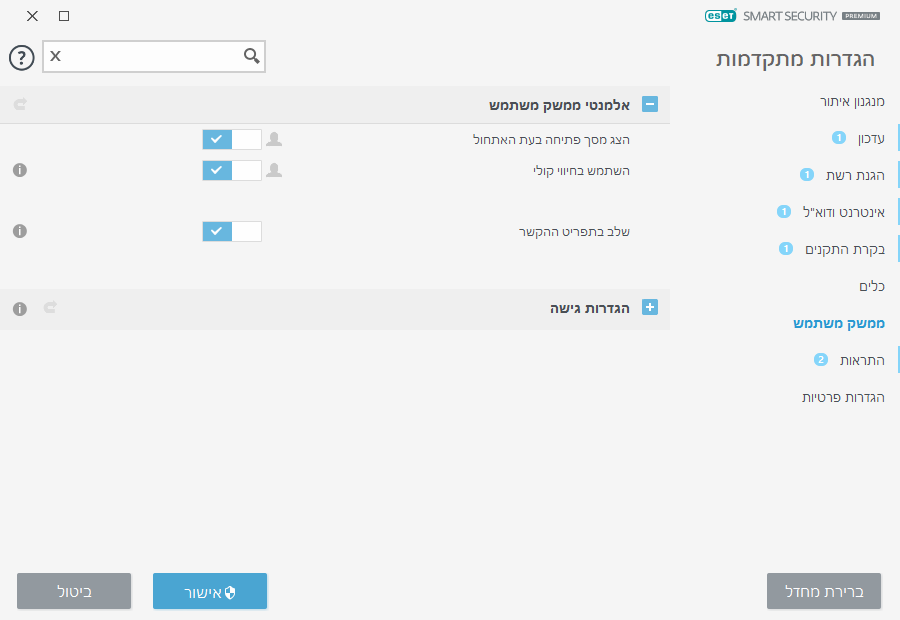Click user icon beside הצג מסך פתיחה
Screen dimensions: 900x620
click(x=274, y=139)
